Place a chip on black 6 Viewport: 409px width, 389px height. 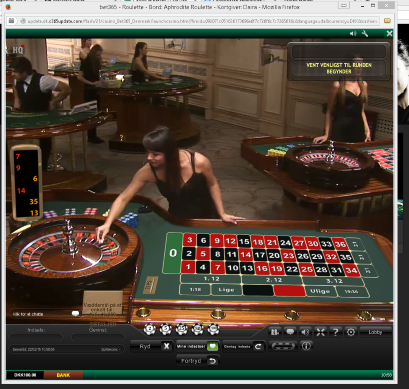click(x=203, y=240)
